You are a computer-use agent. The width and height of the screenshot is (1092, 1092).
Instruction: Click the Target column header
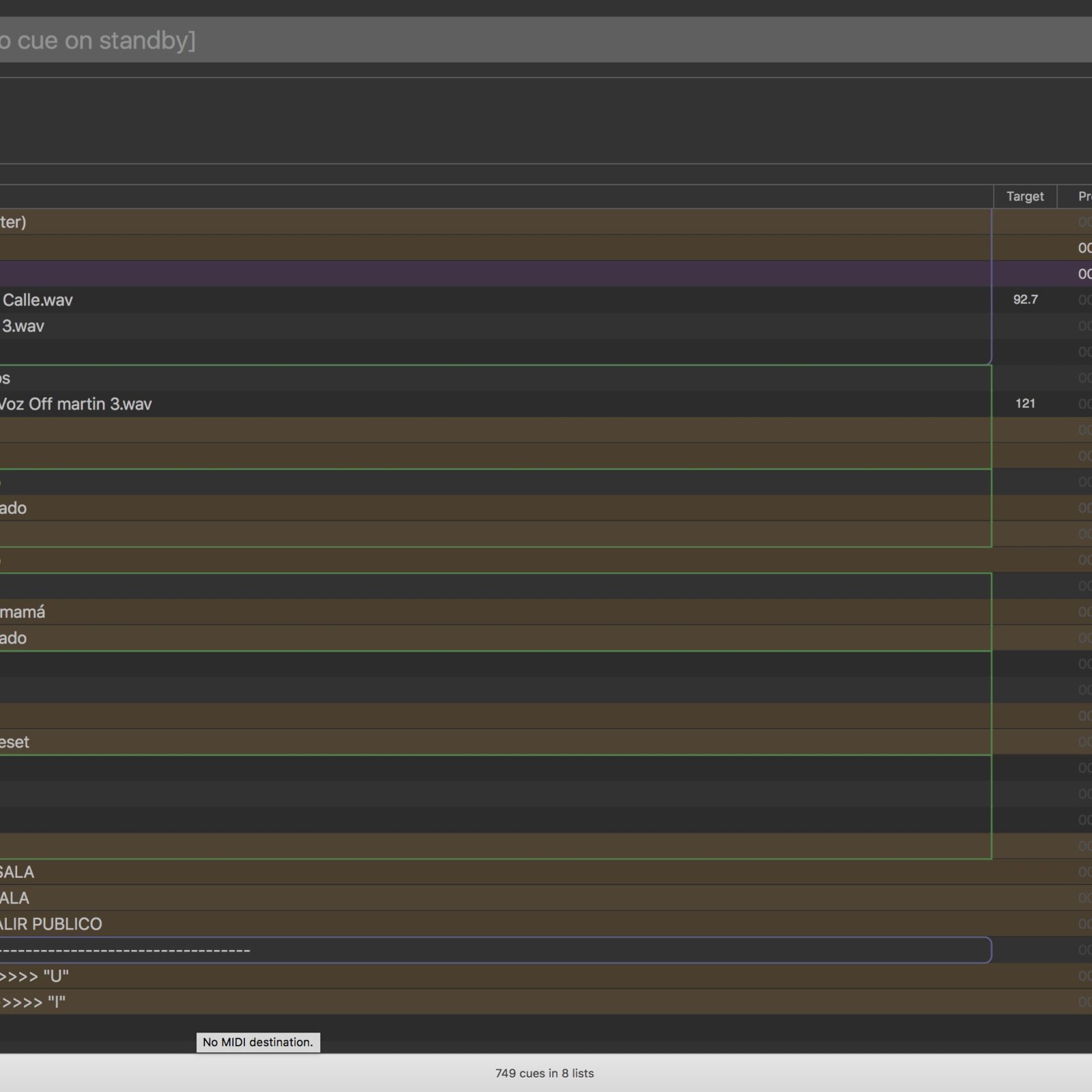point(1024,197)
